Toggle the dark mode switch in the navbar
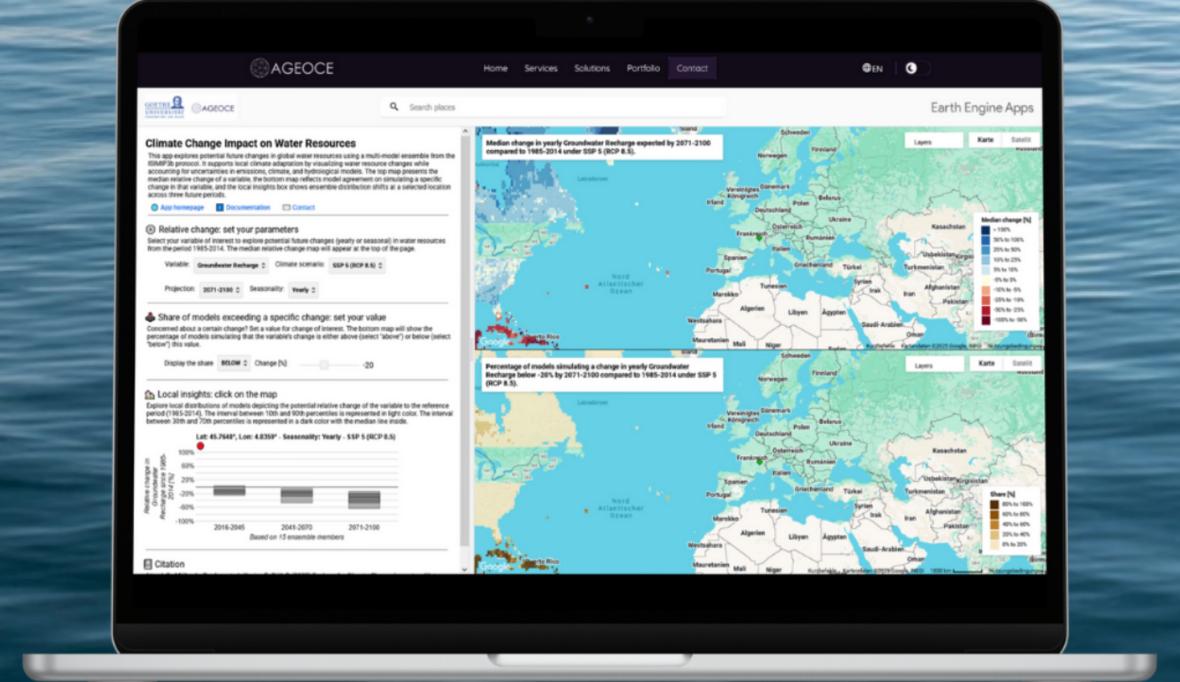1180x682 pixels. (x=914, y=69)
